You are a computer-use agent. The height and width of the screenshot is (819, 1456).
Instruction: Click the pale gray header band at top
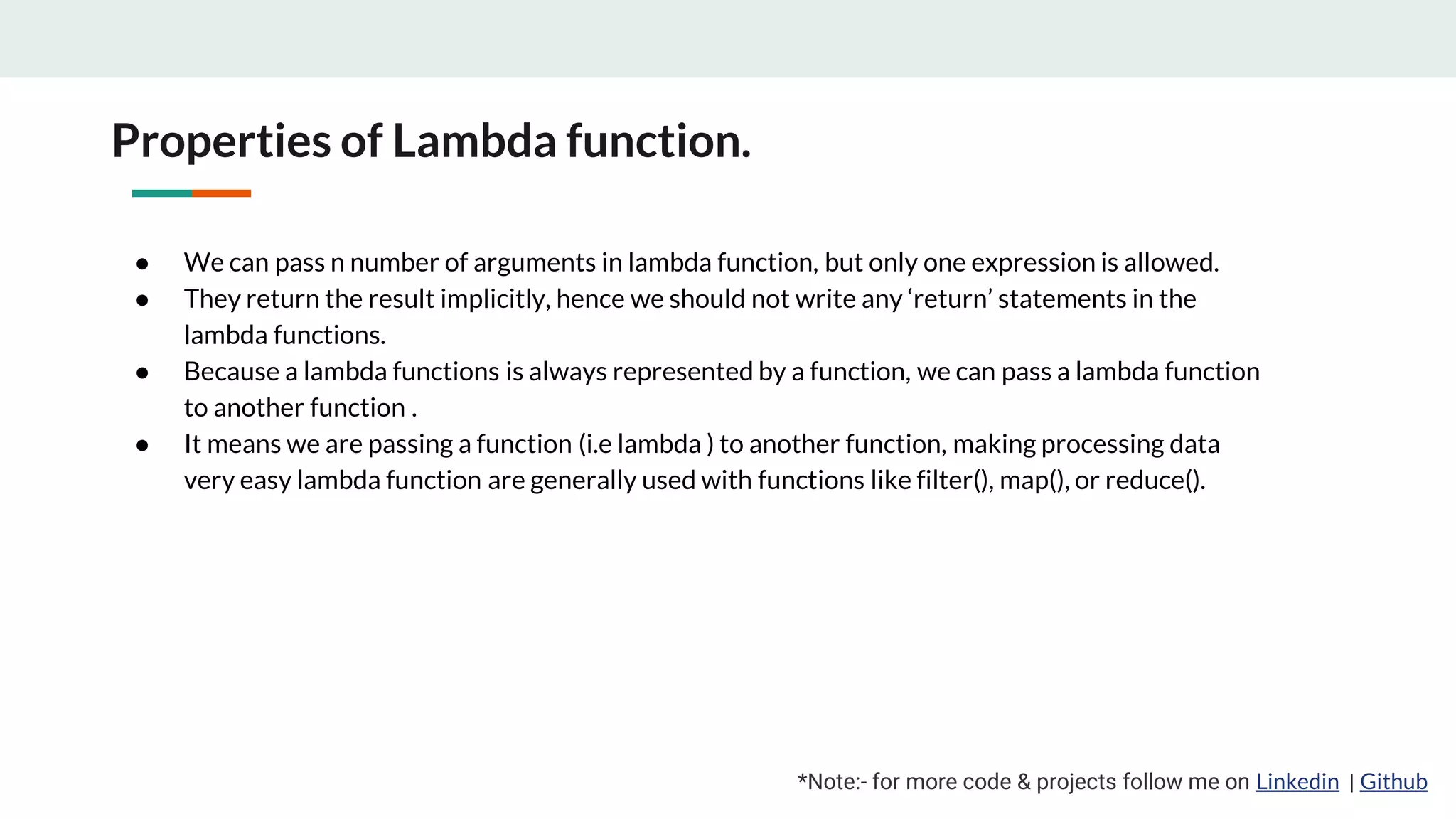pyautogui.click(x=728, y=38)
